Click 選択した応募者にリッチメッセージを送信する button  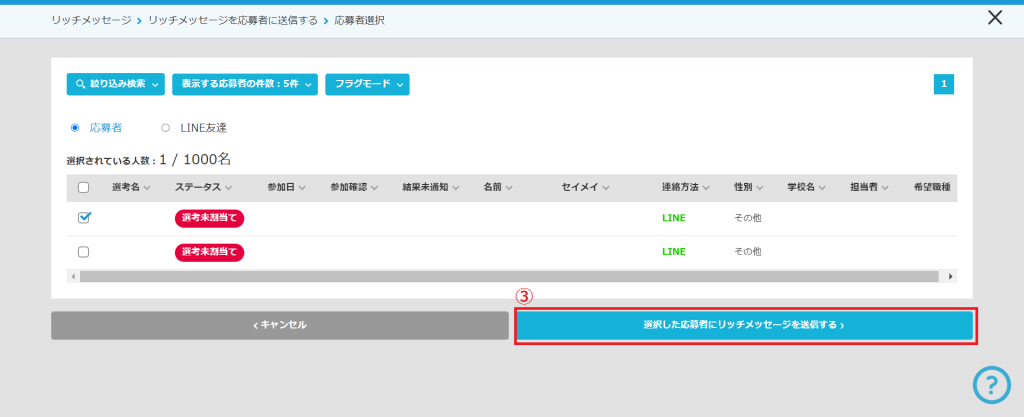[x=745, y=325]
